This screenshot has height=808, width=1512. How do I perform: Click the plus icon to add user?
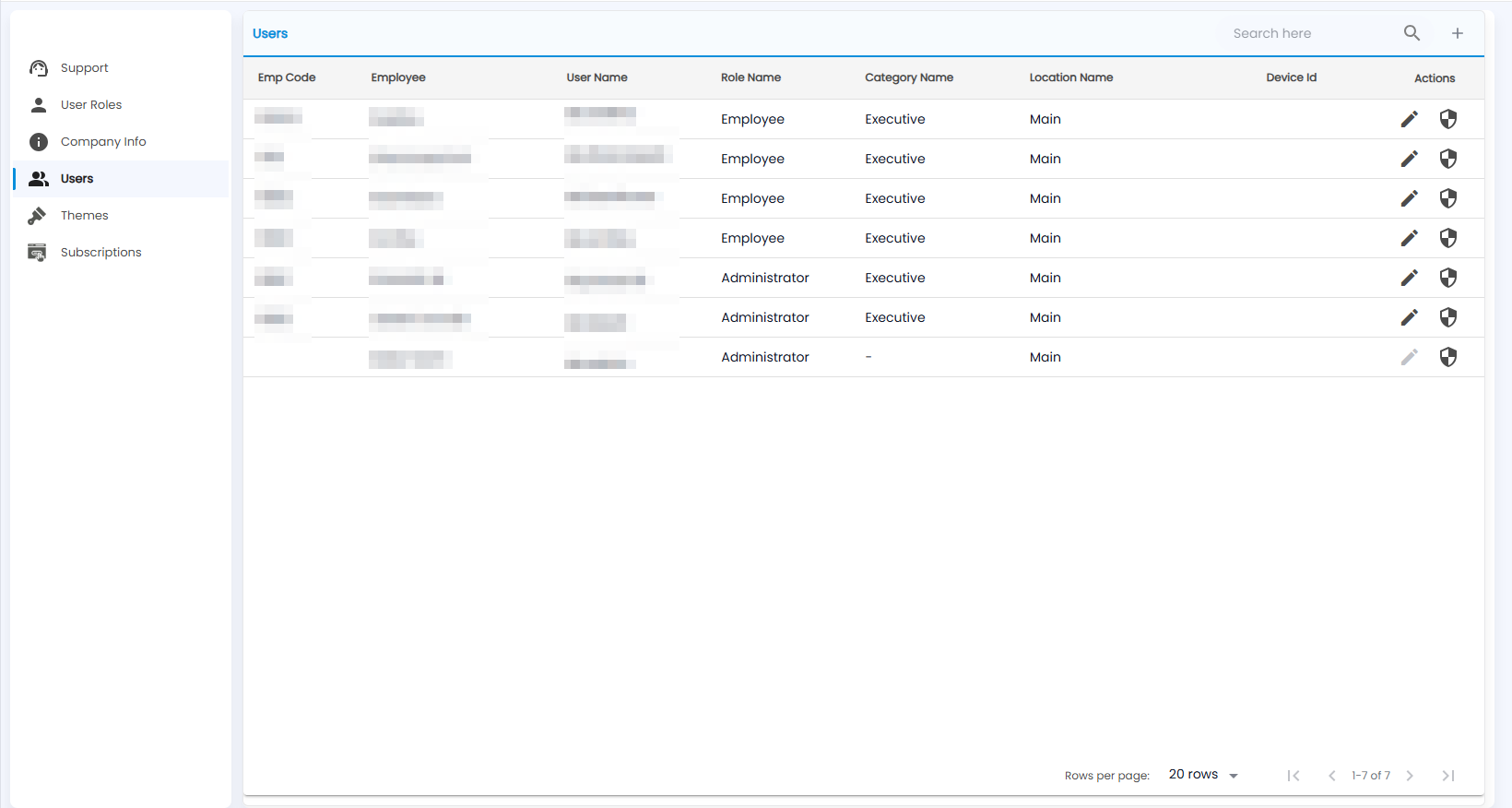point(1458,33)
